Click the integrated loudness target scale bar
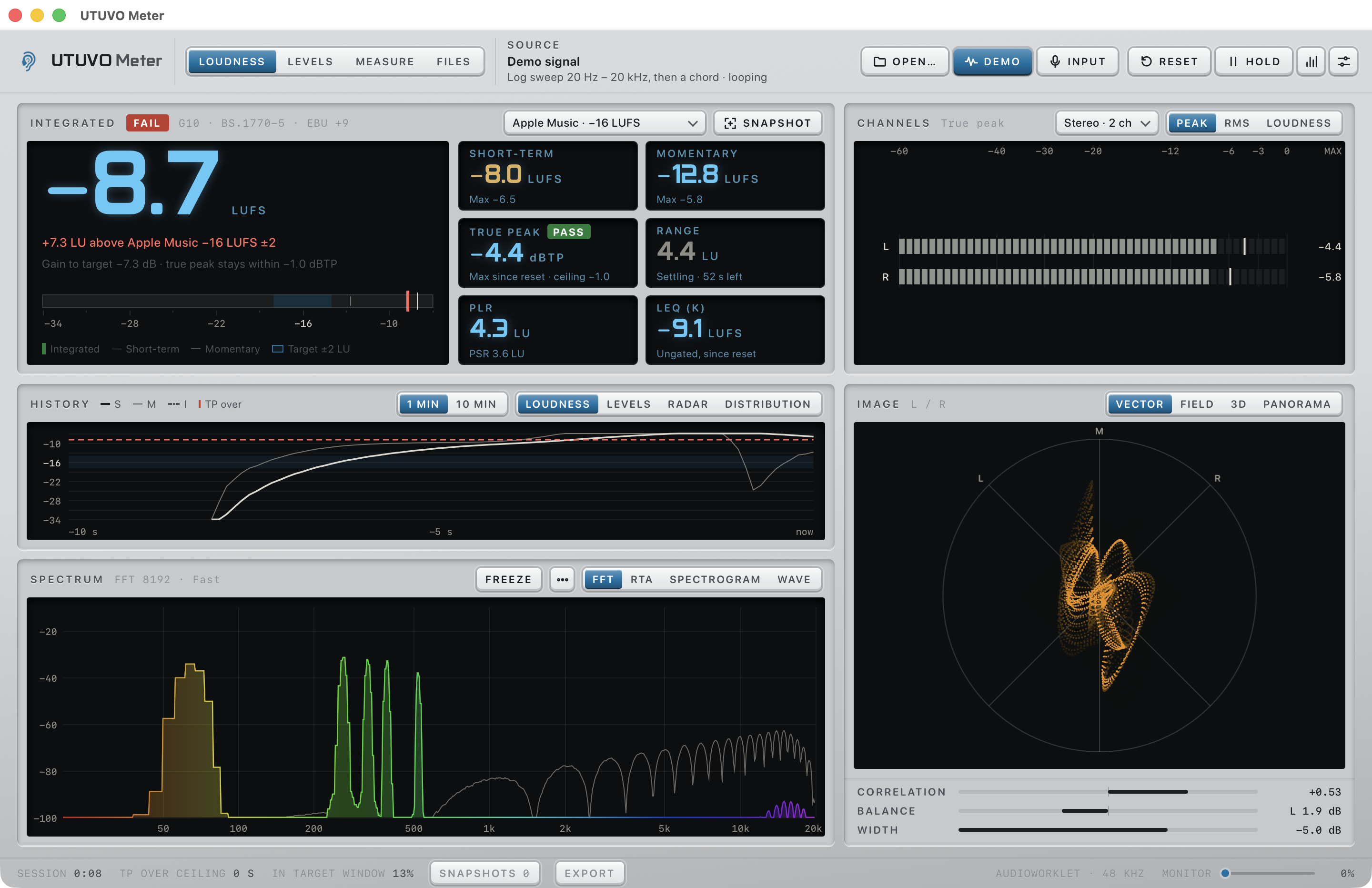1372x888 pixels. [x=238, y=301]
